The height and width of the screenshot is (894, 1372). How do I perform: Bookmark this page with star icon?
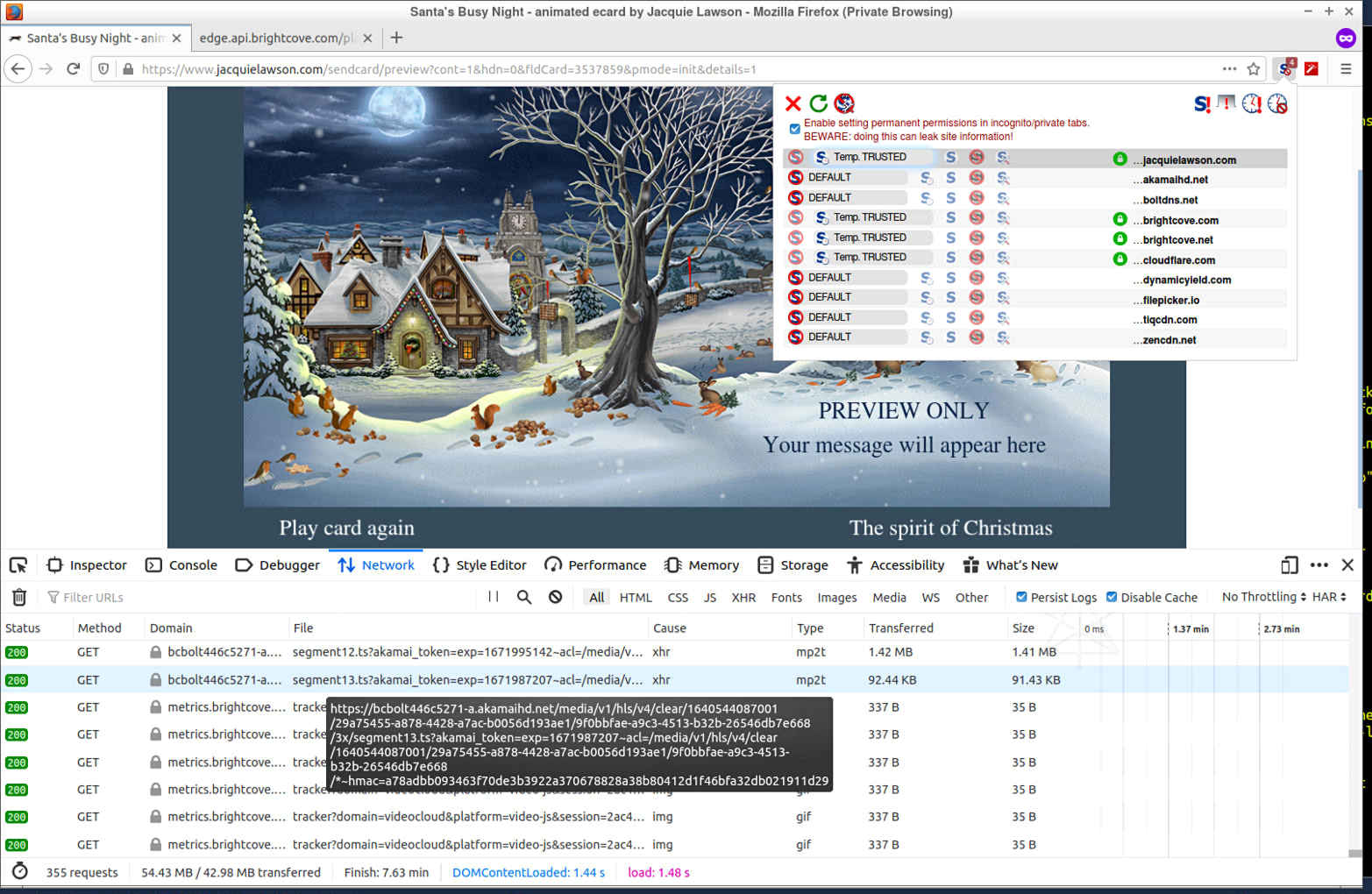[x=1254, y=69]
